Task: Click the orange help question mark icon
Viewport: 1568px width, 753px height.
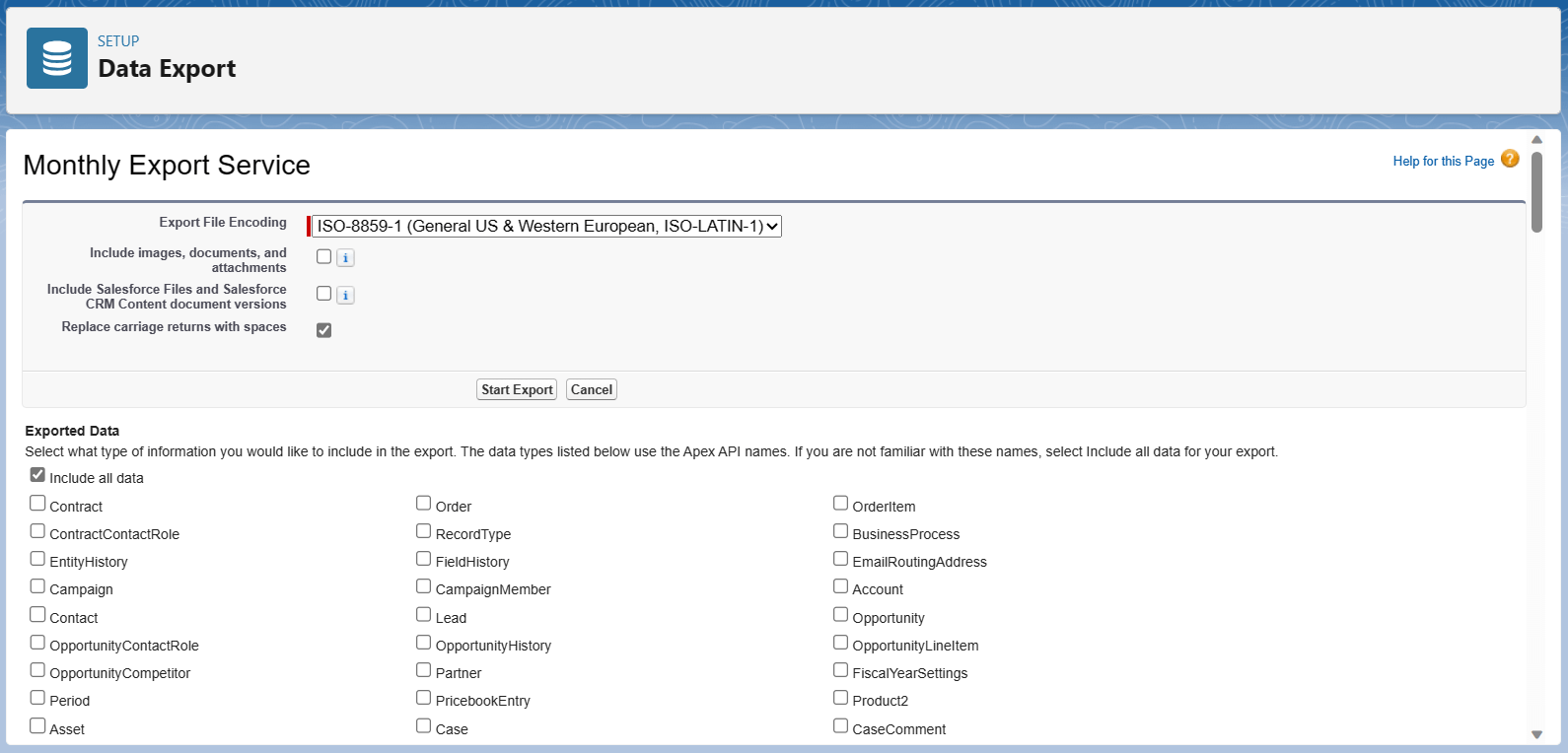Action: coord(1510,160)
